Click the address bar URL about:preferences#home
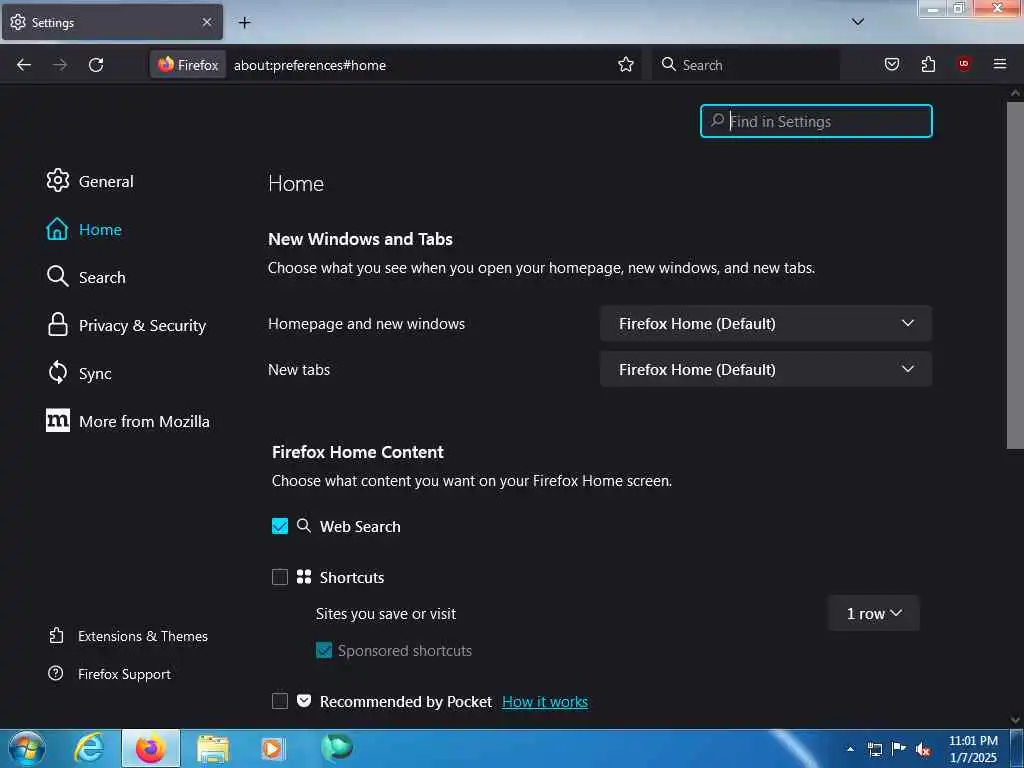The height and width of the screenshot is (768, 1024). pyautogui.click(x=310, y=65)
